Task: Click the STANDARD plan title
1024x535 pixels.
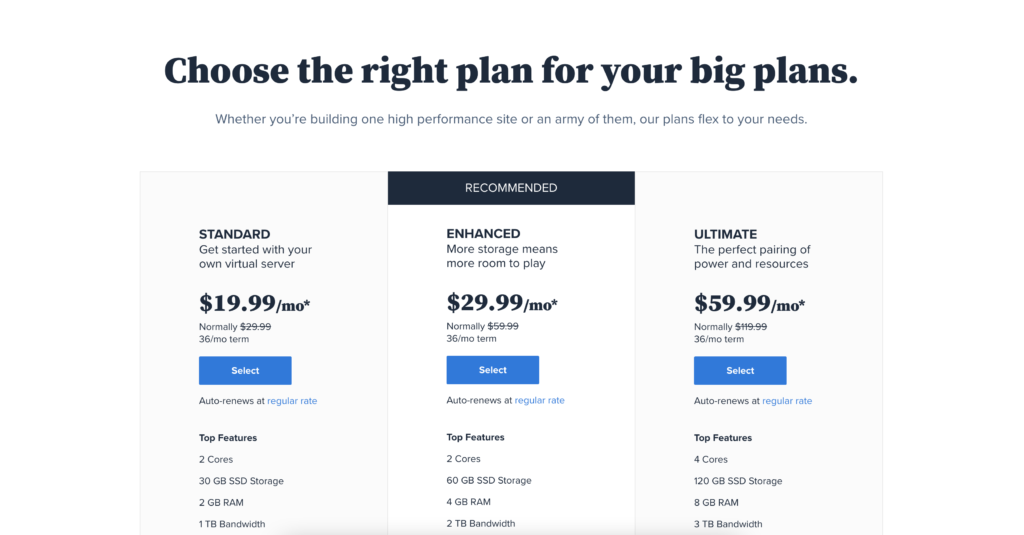Action: click(234, 234)
